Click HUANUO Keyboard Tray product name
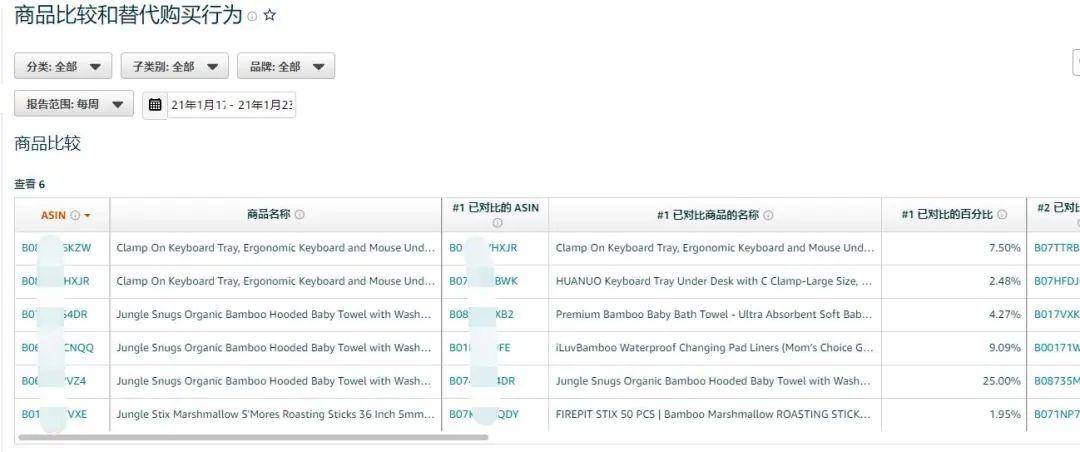 coord(714,281)
